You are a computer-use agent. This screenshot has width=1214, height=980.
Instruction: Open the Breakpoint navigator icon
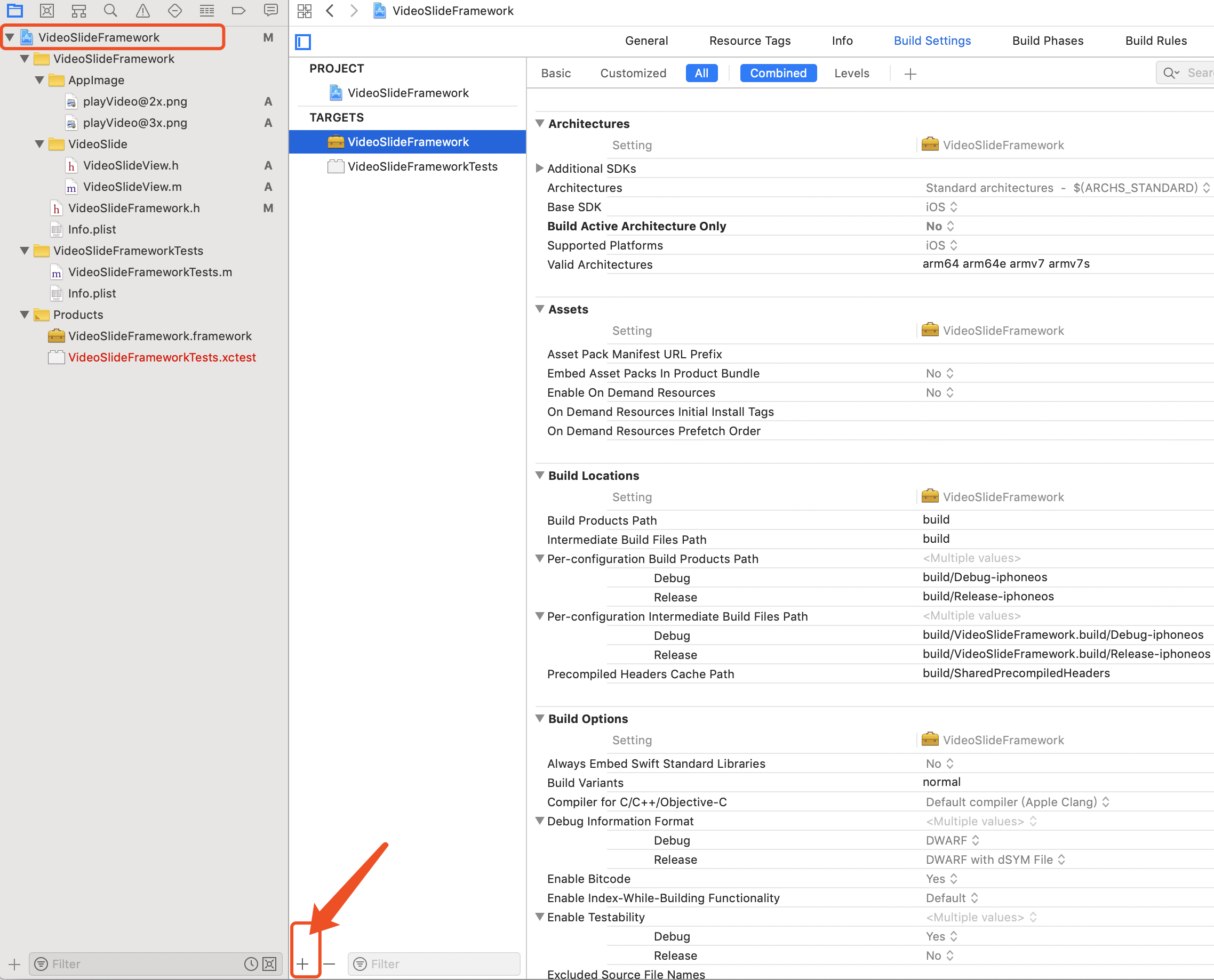239,10
